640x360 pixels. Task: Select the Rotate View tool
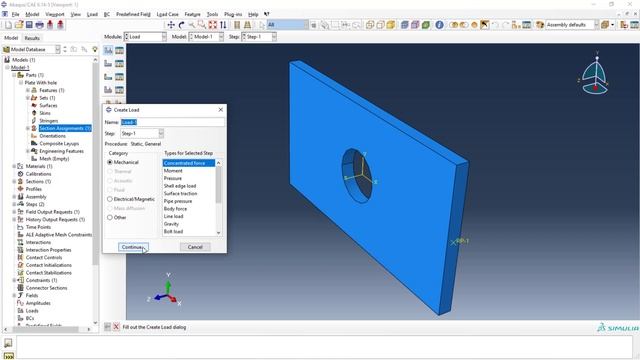coord(182,25)
